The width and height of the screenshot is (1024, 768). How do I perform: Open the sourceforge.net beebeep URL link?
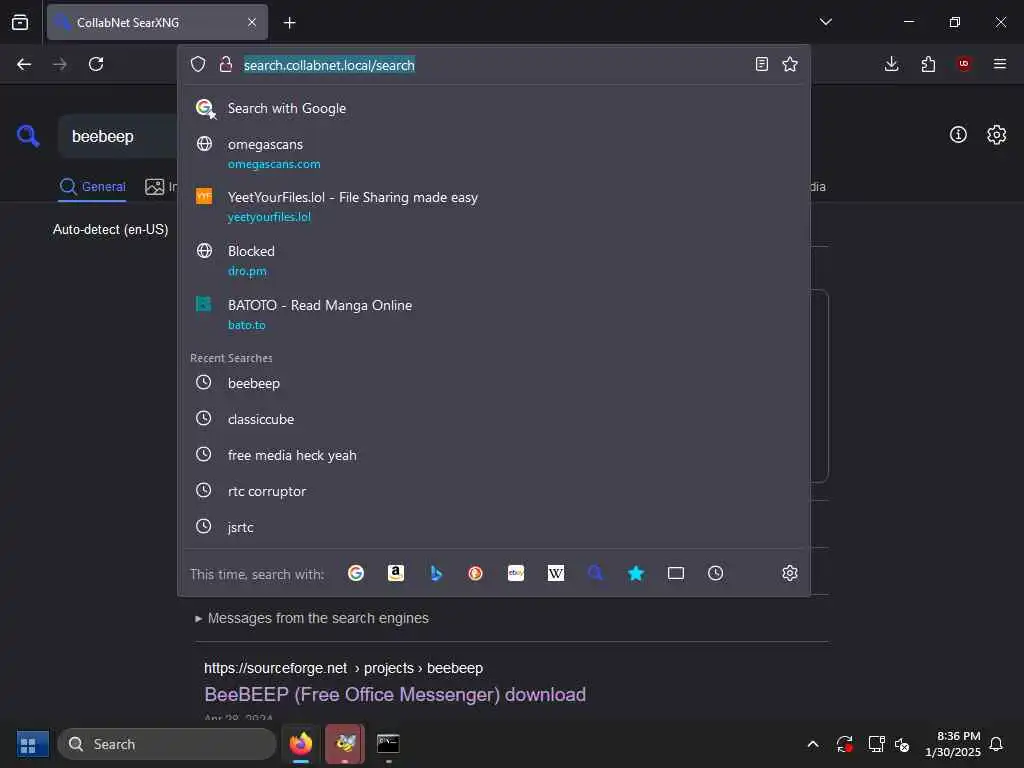(x=344, y=668)
